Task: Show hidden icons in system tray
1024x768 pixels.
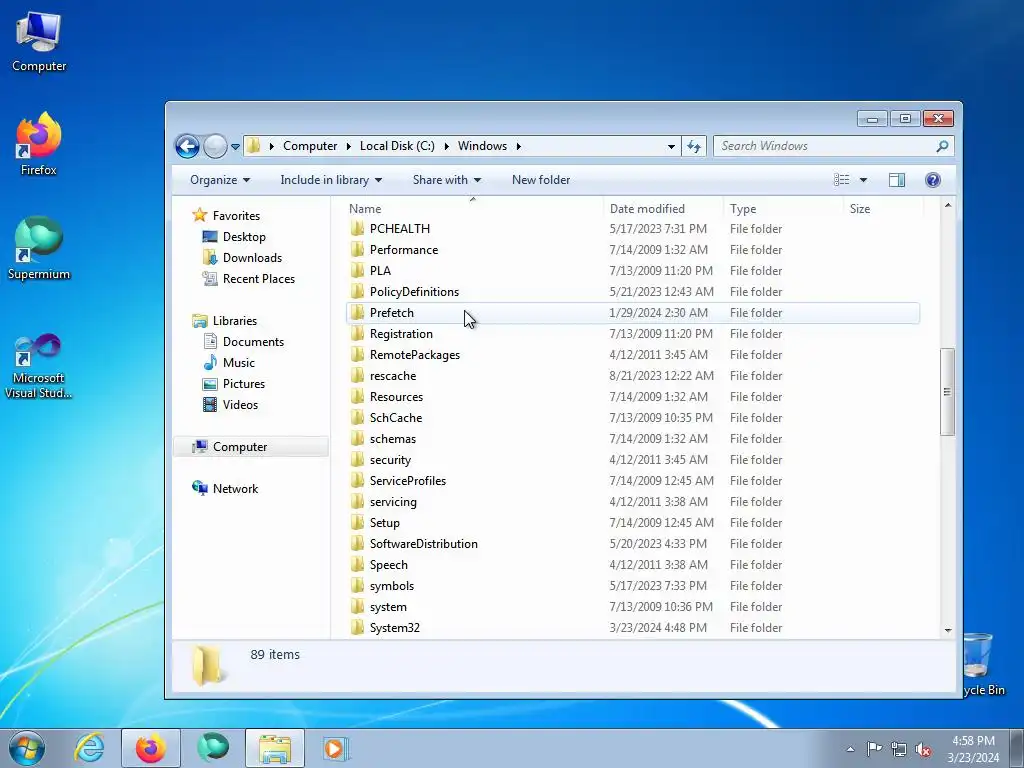Action: click(x=850, y=749)
